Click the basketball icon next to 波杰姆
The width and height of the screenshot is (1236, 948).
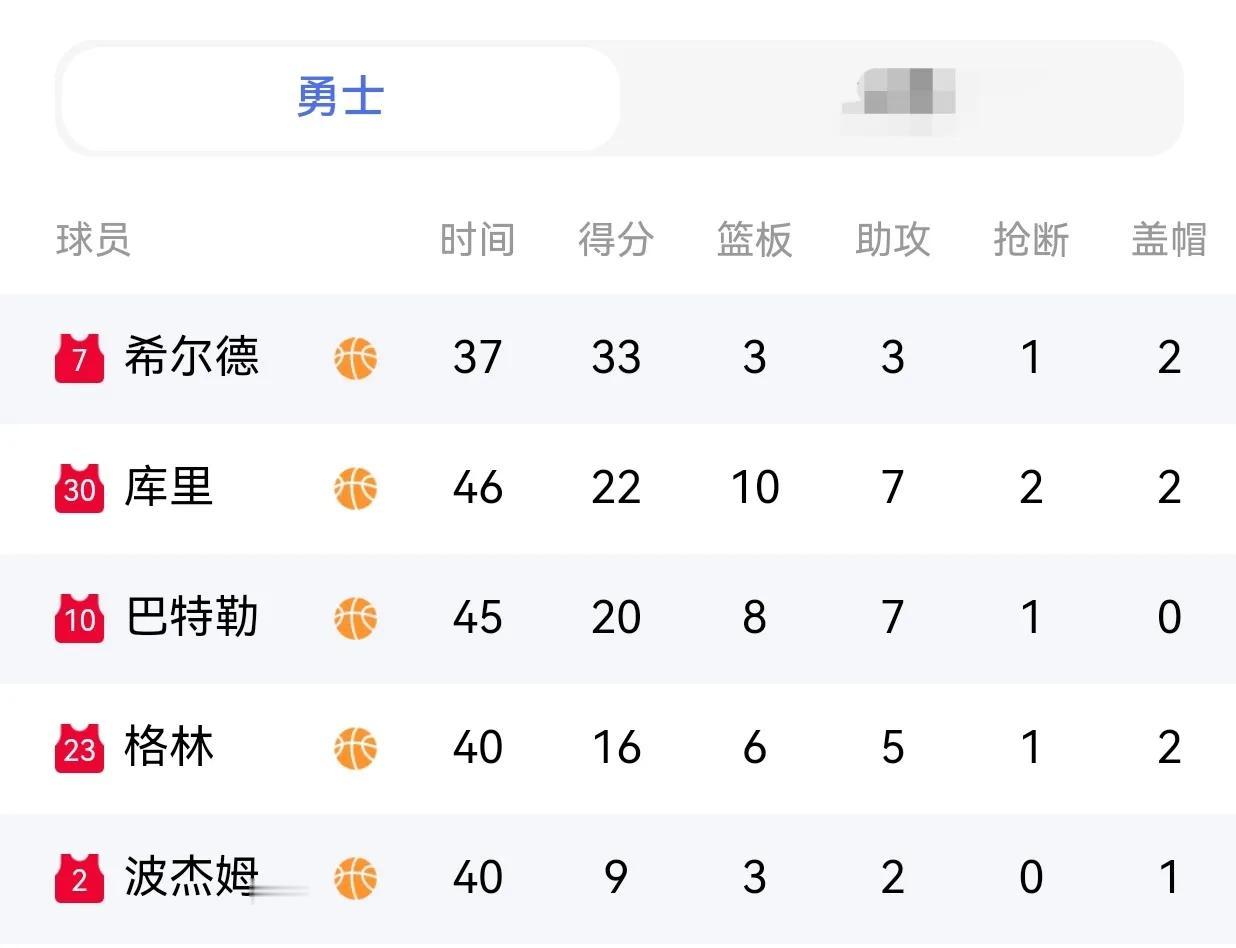point(355,878)
